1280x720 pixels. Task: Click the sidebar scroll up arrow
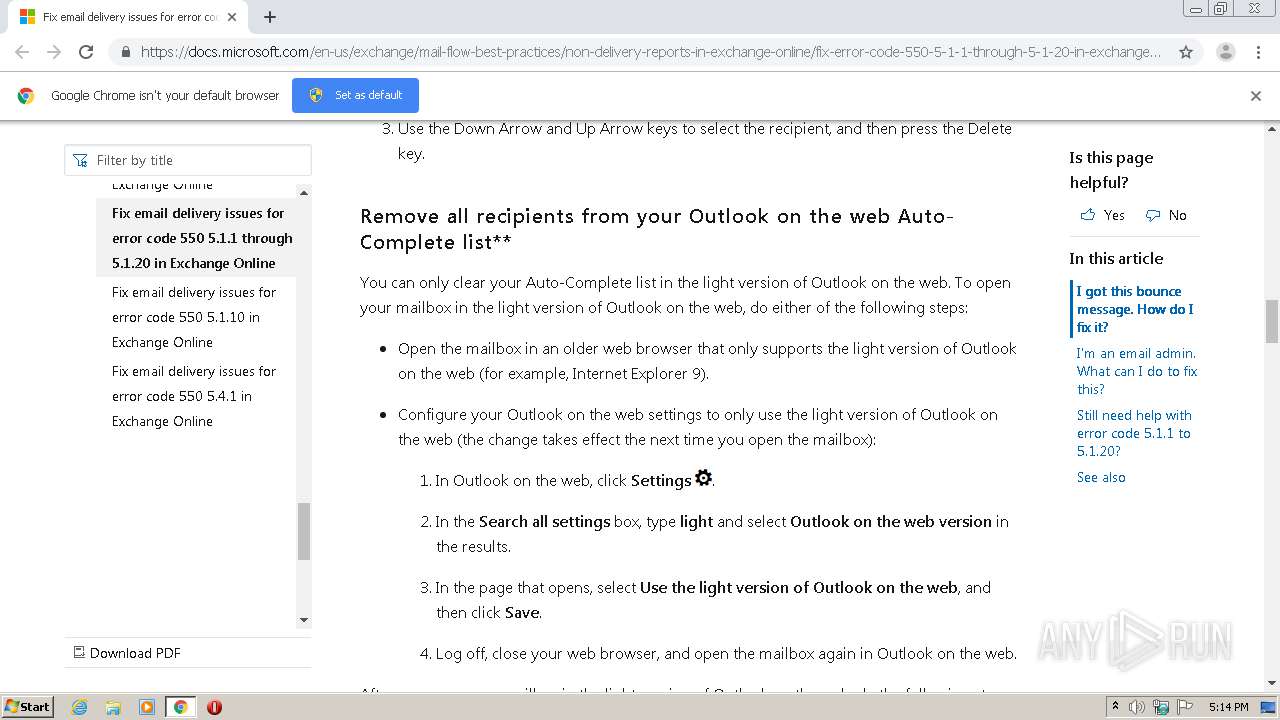pyautogui.click(x=304, y=192)
